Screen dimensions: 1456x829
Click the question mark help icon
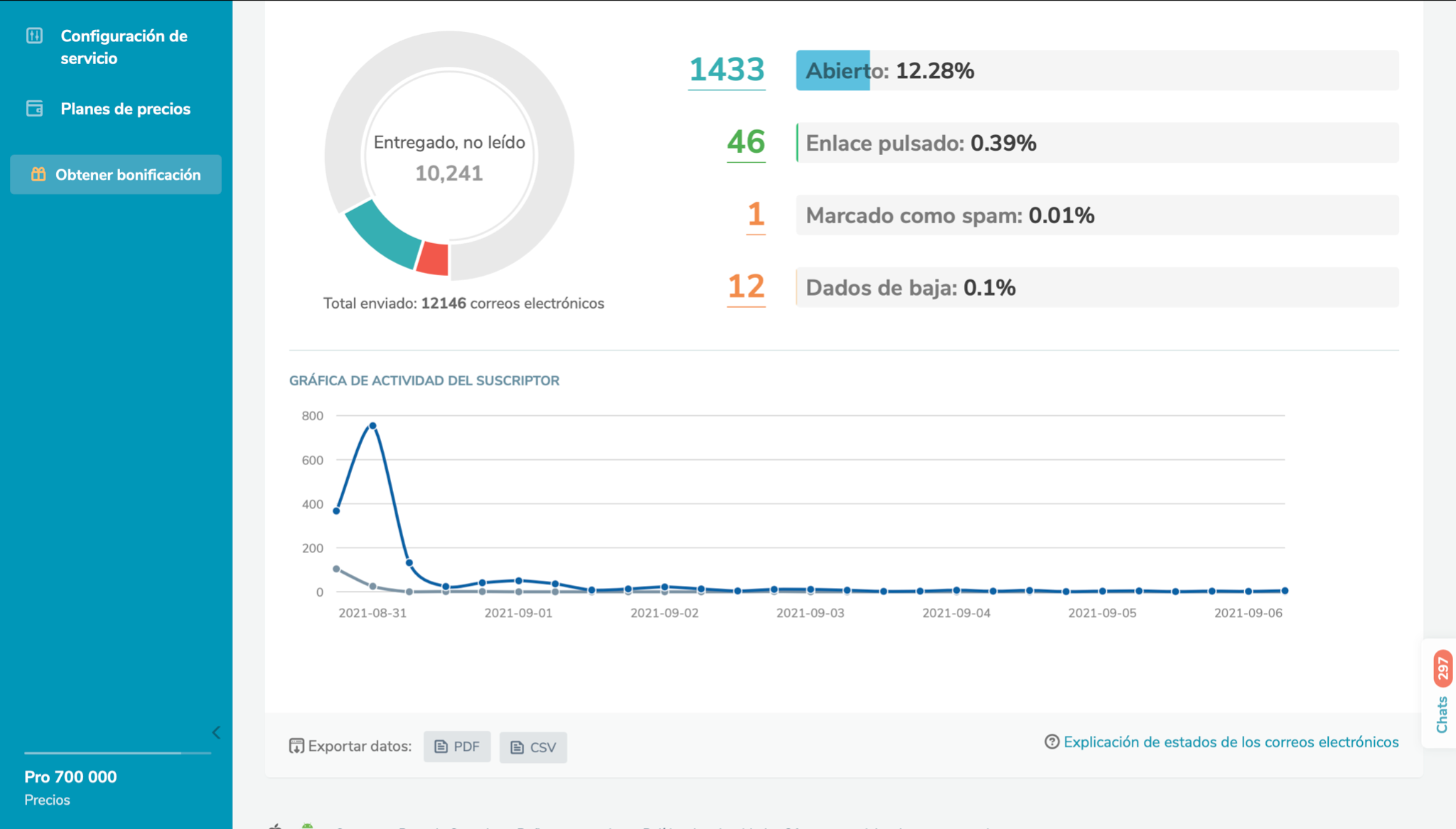1051,742
